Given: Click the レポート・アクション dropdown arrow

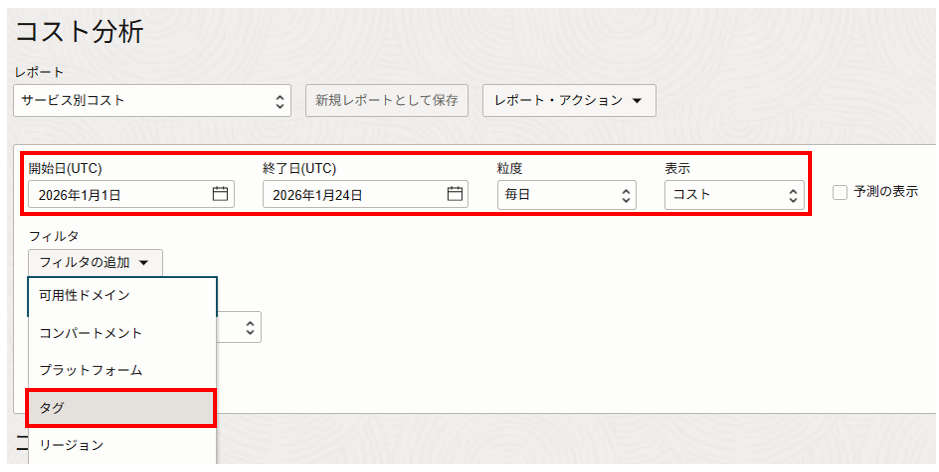Looking at the screenshot, I should click(x=637, y=100).
